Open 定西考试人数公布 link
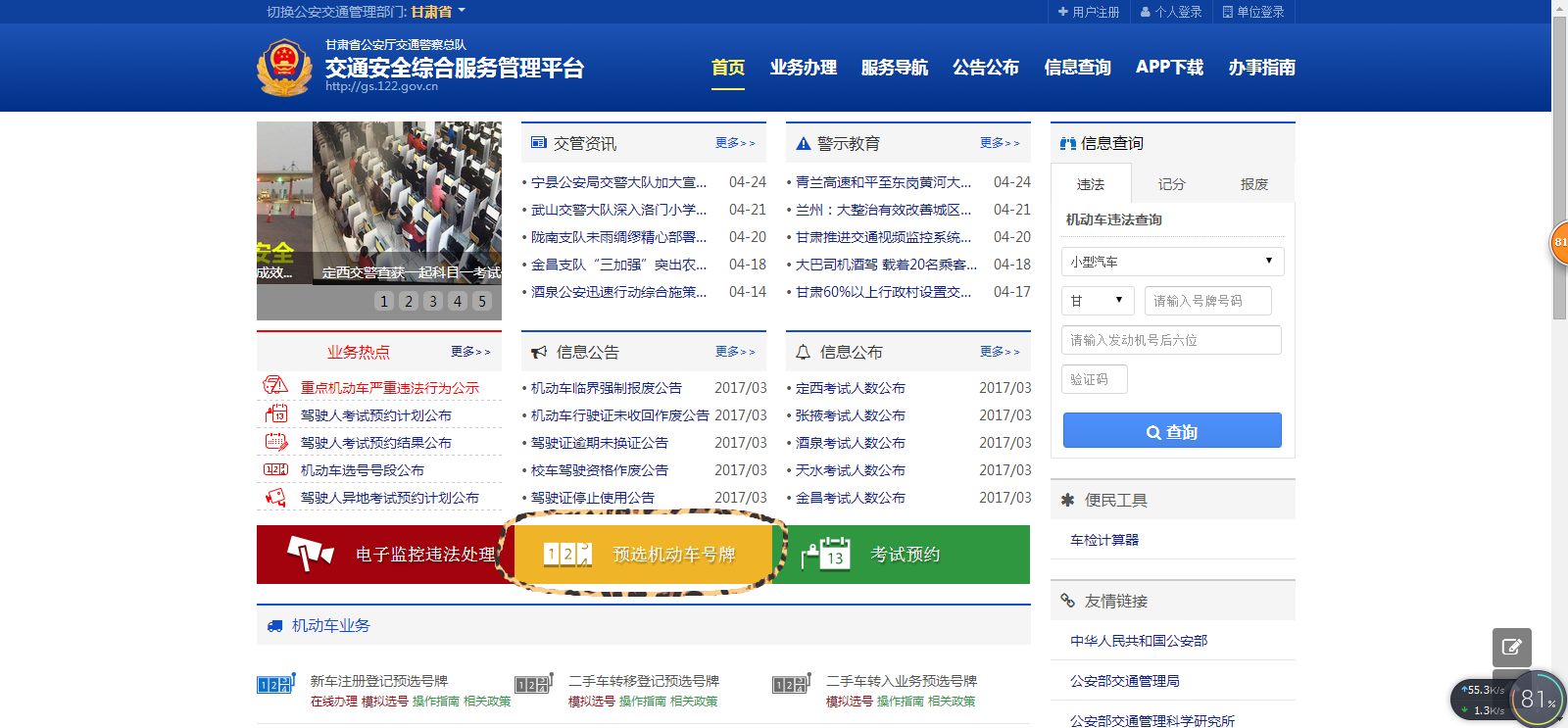The height and width of the screenshot is (728, 1568). click(x=851, y=388)
